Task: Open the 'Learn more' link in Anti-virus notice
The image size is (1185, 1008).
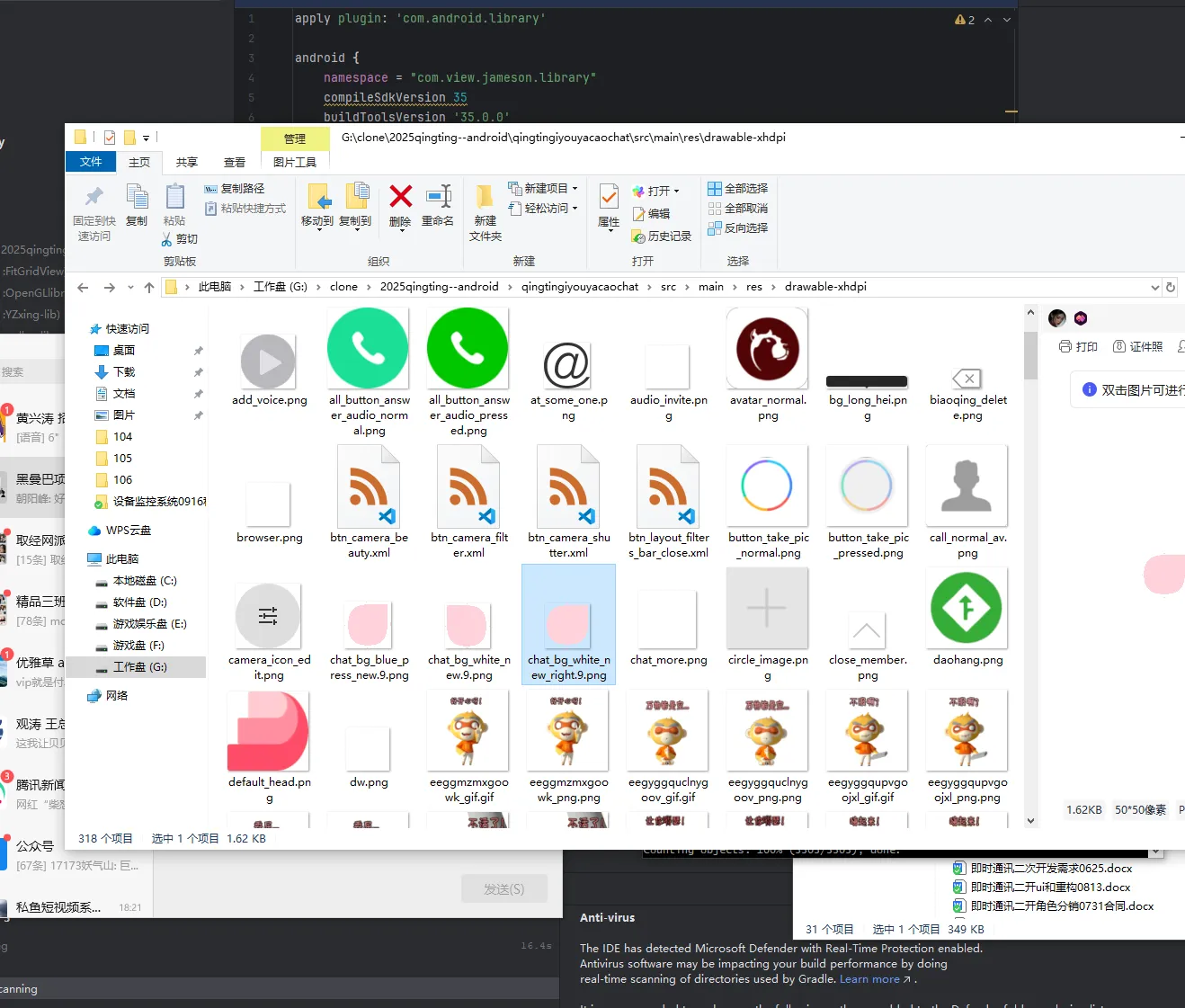Action: click(x=869, y=979)
